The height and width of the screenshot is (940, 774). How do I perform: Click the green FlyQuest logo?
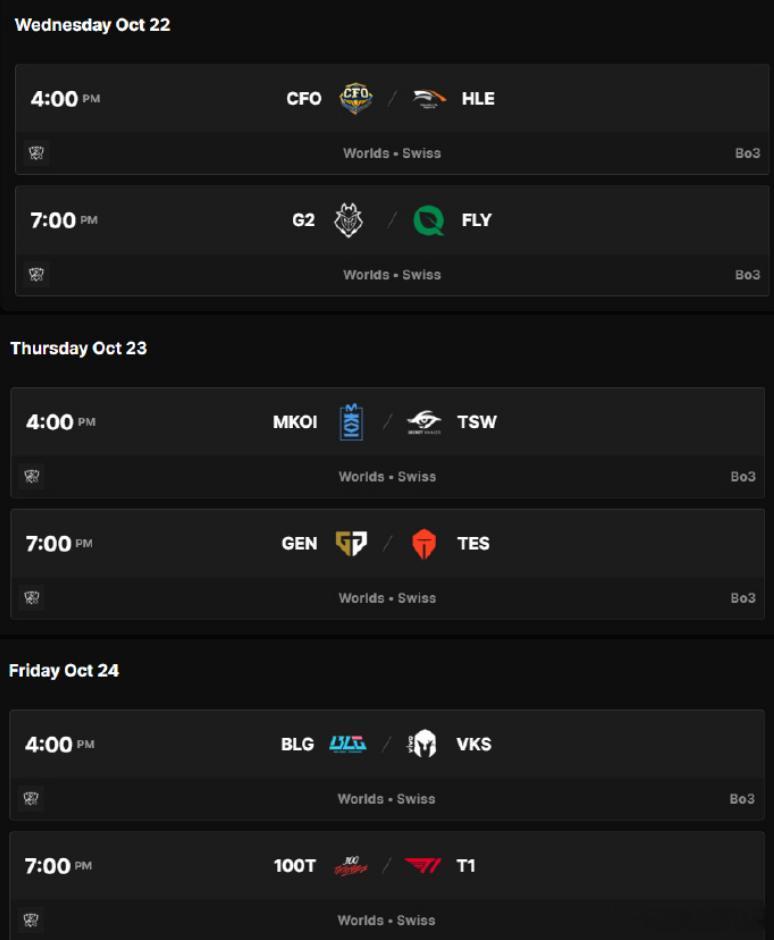(428, 220)
